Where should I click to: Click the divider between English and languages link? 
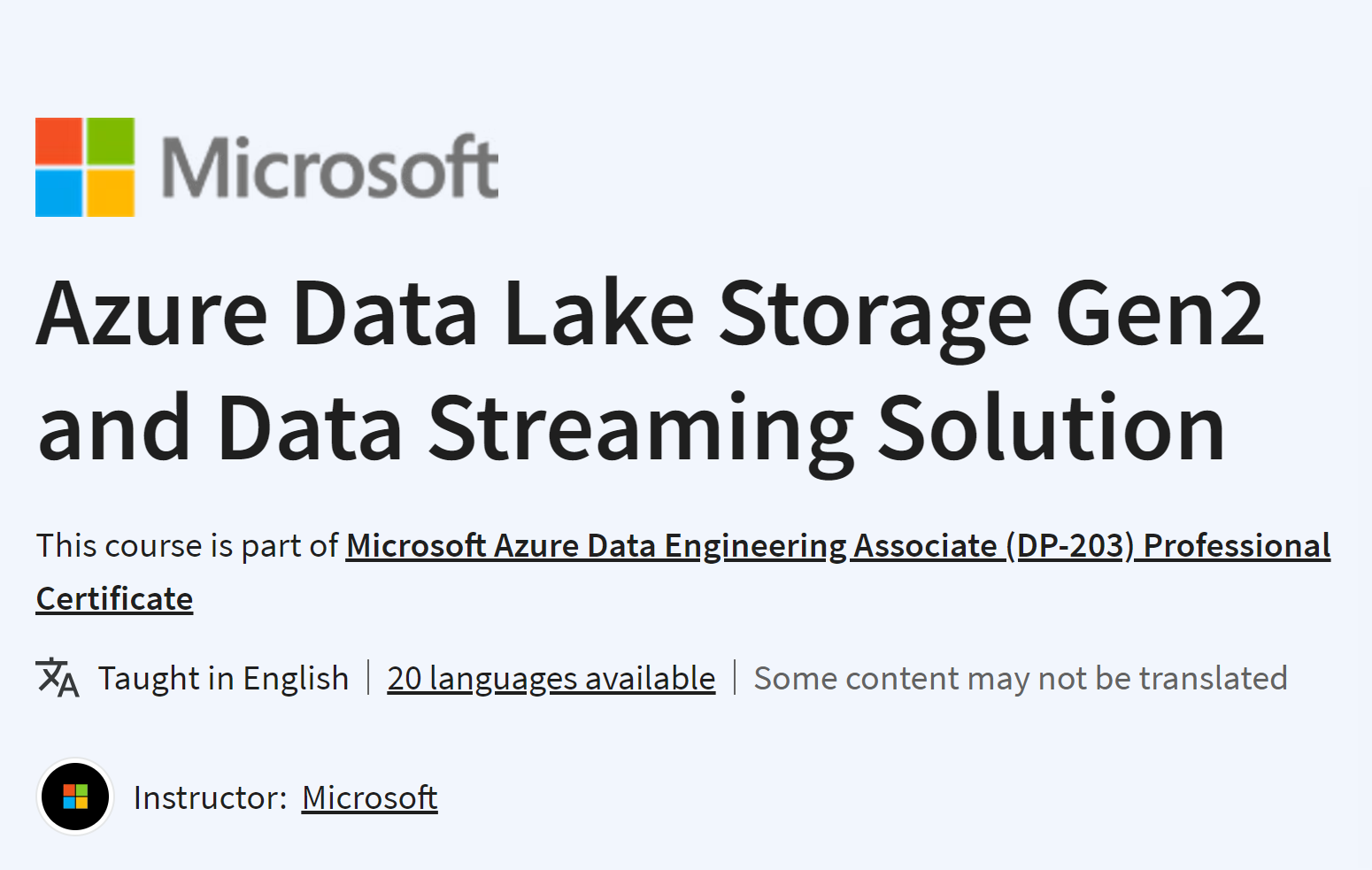click(368, 678)
